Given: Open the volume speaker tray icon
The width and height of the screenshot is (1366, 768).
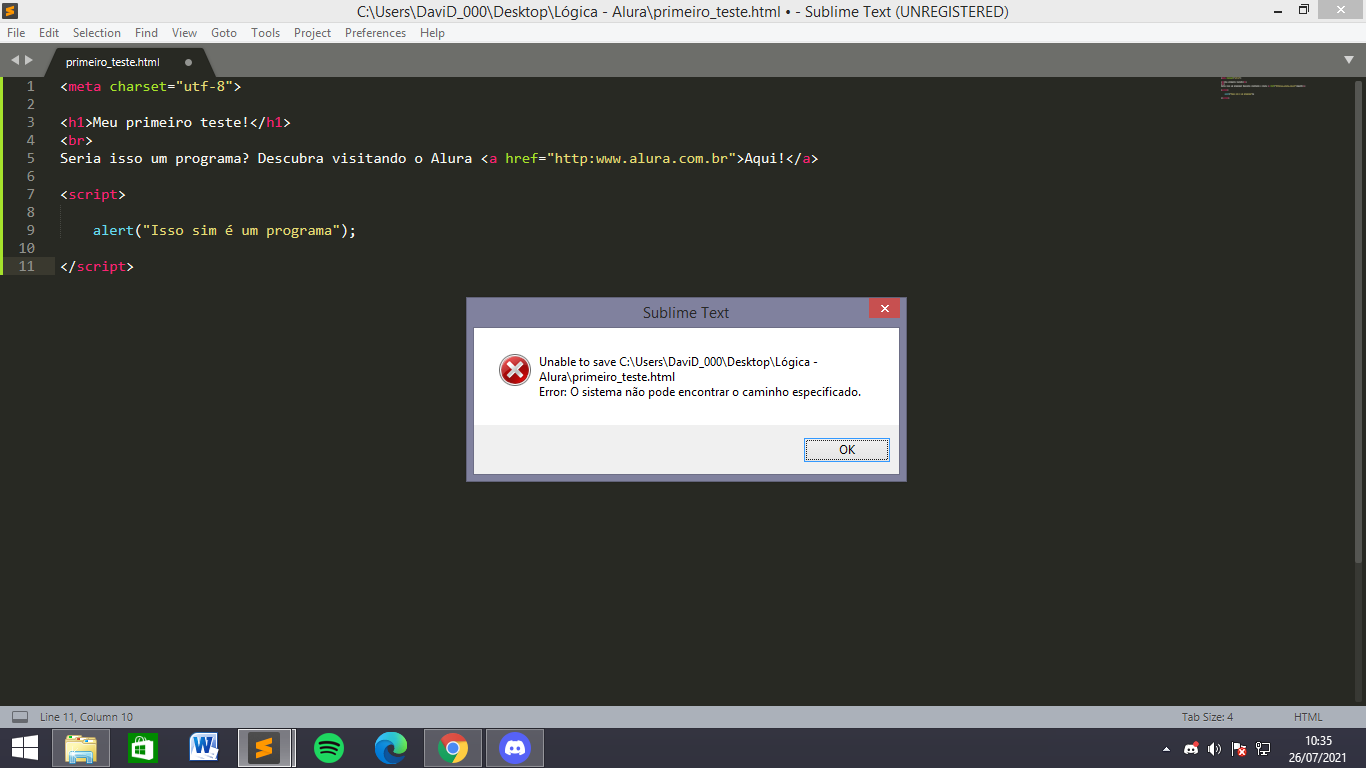Looking at the screenshot, I should [x=1214, y=748].
